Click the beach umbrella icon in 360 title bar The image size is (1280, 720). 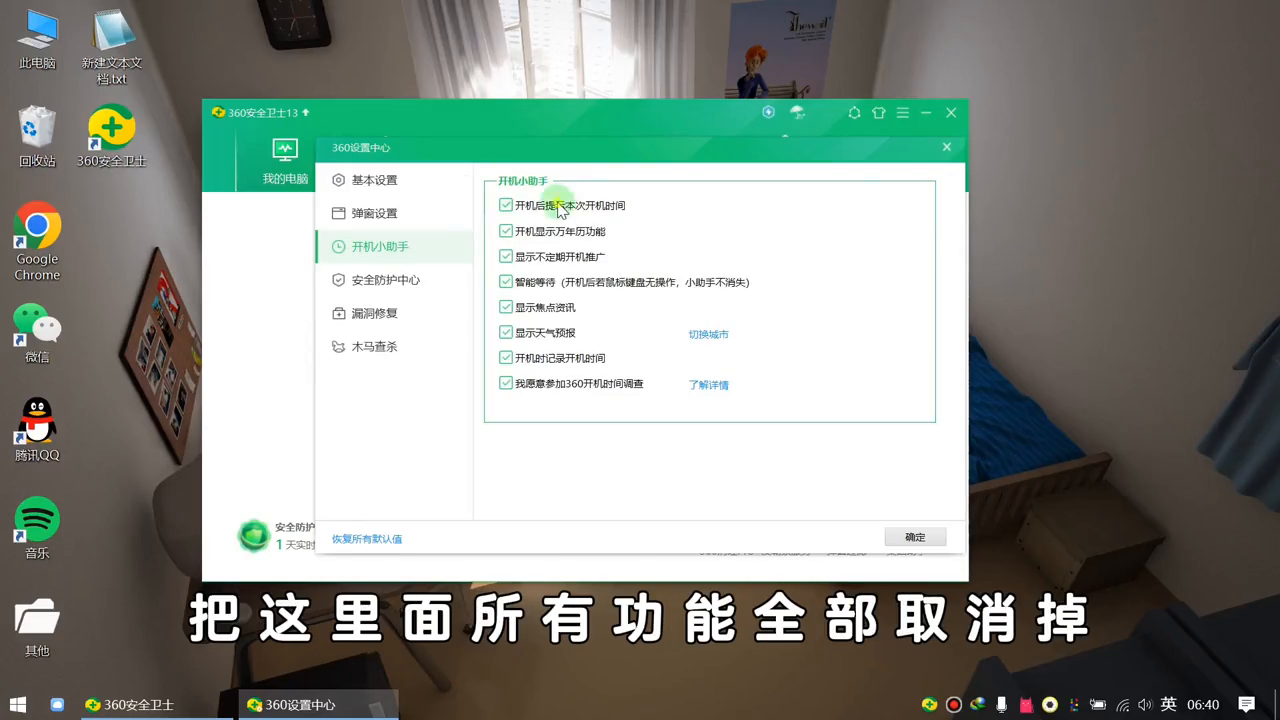click(x=797, y=112)
